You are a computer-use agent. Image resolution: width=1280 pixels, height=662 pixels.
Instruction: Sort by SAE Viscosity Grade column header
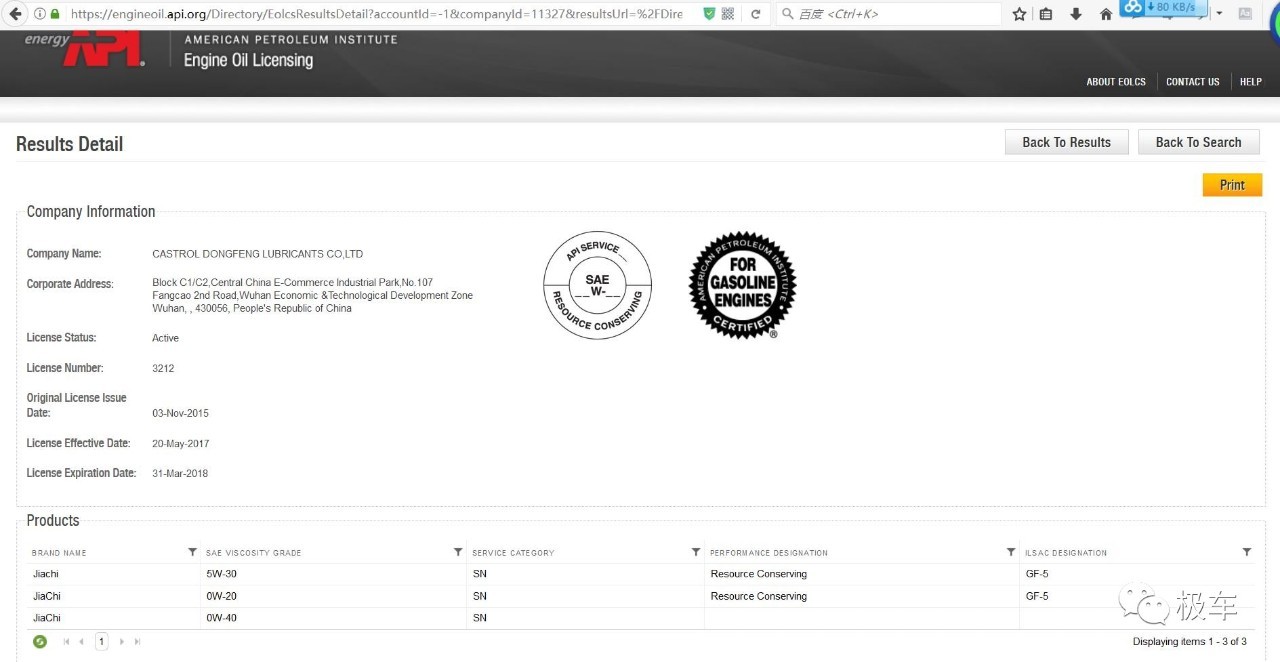(x=253, y=553)
